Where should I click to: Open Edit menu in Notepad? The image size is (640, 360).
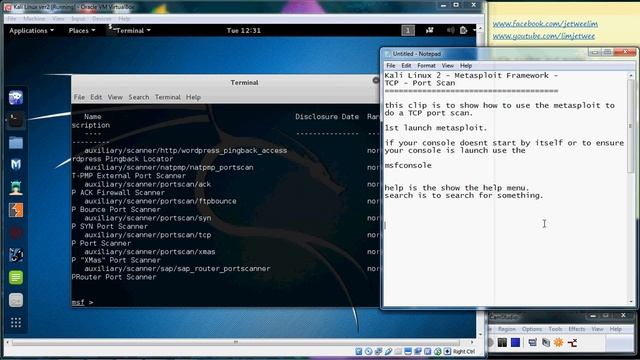[x=406, y=66]
